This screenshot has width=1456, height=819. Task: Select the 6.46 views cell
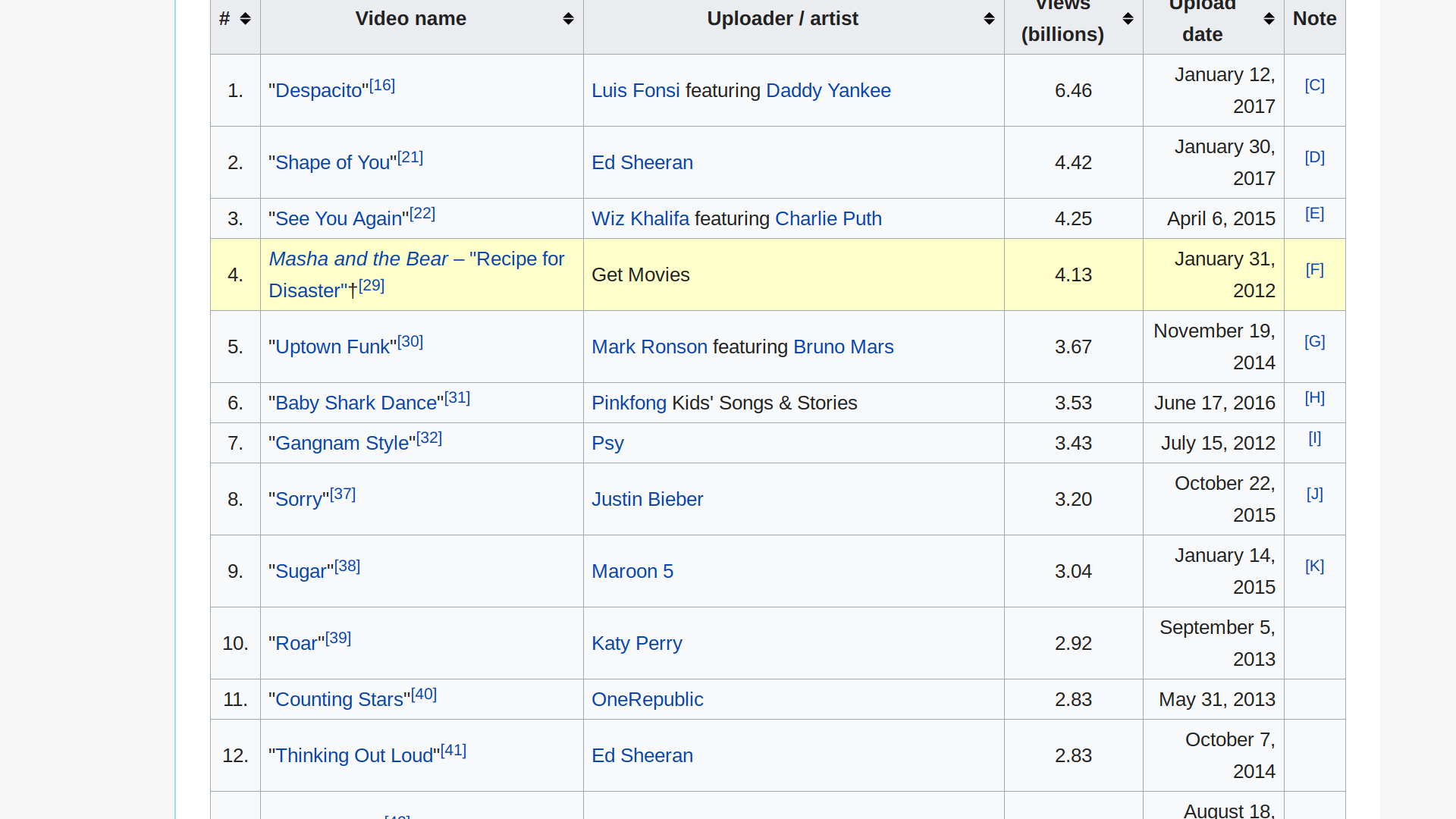(1073, 91)
